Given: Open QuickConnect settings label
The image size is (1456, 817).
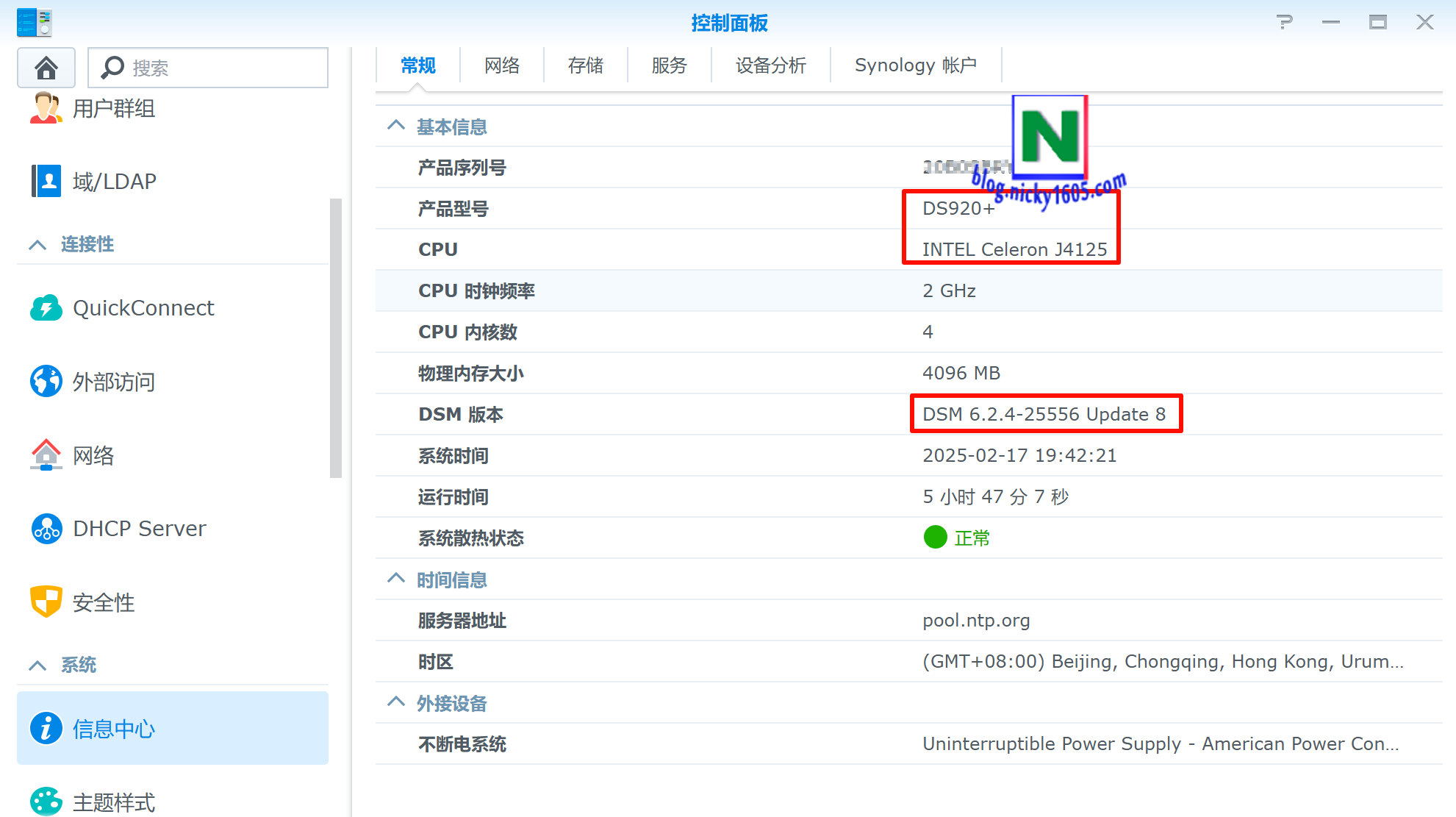Looking at the screenshot, I should [x=143, y=307].
